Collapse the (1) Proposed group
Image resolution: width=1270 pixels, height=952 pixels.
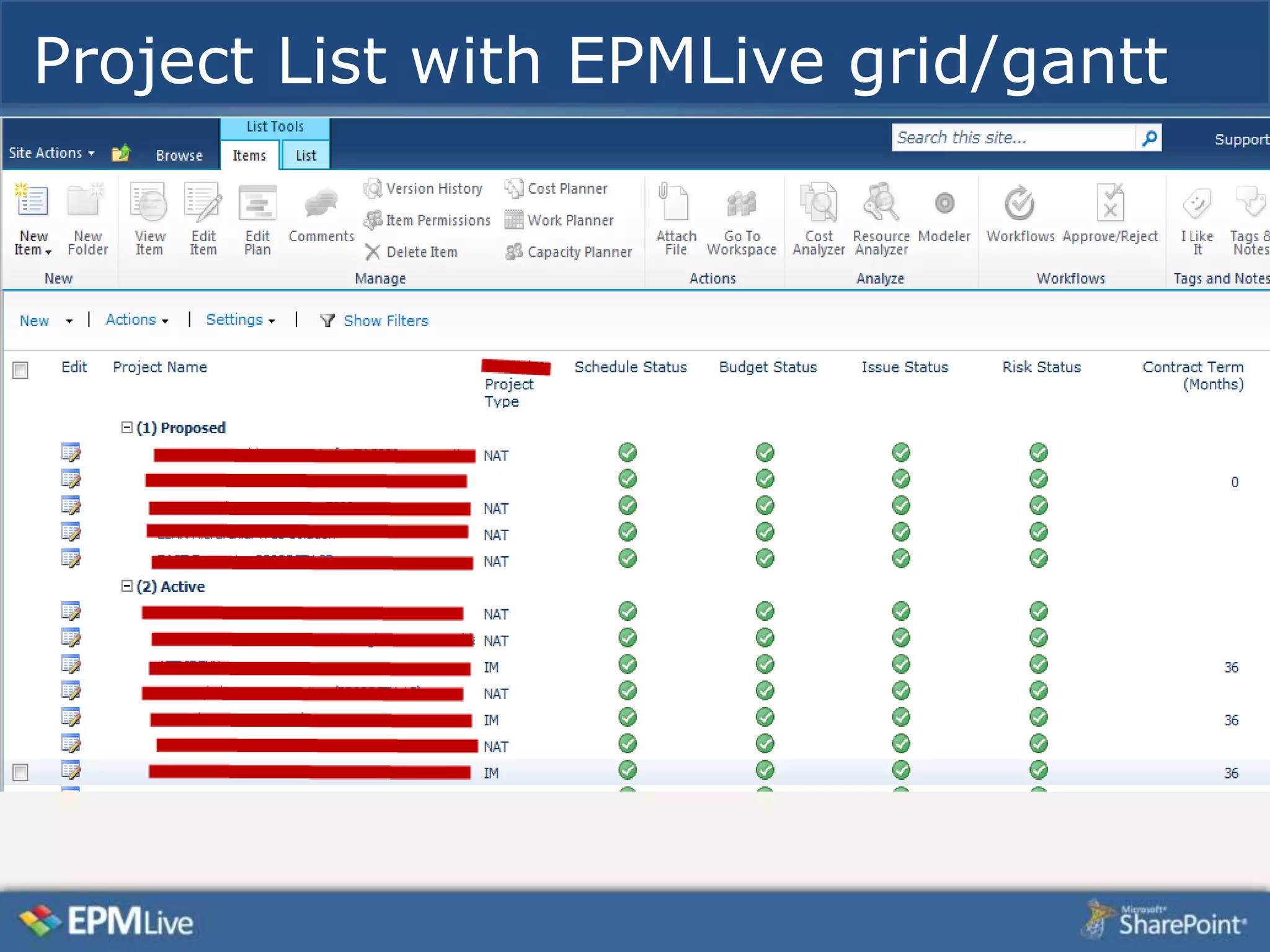[x=127, y=427]
